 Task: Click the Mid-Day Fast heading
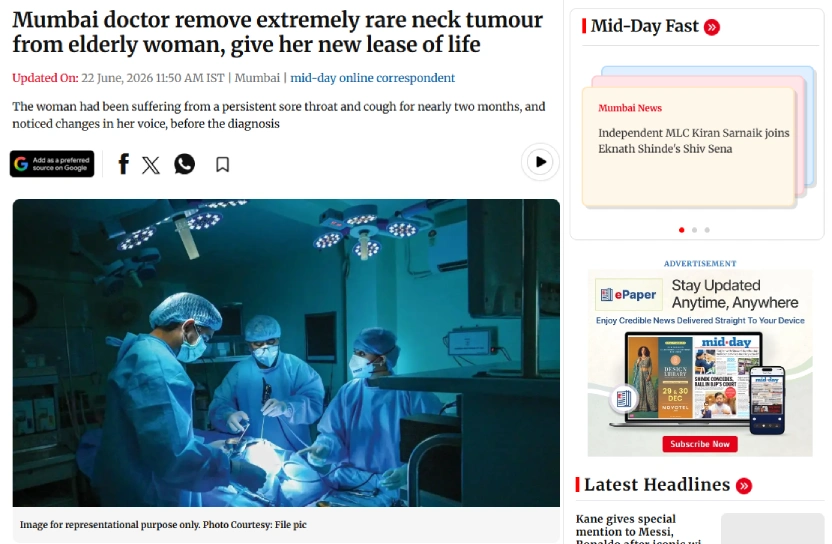click(645, 26)
